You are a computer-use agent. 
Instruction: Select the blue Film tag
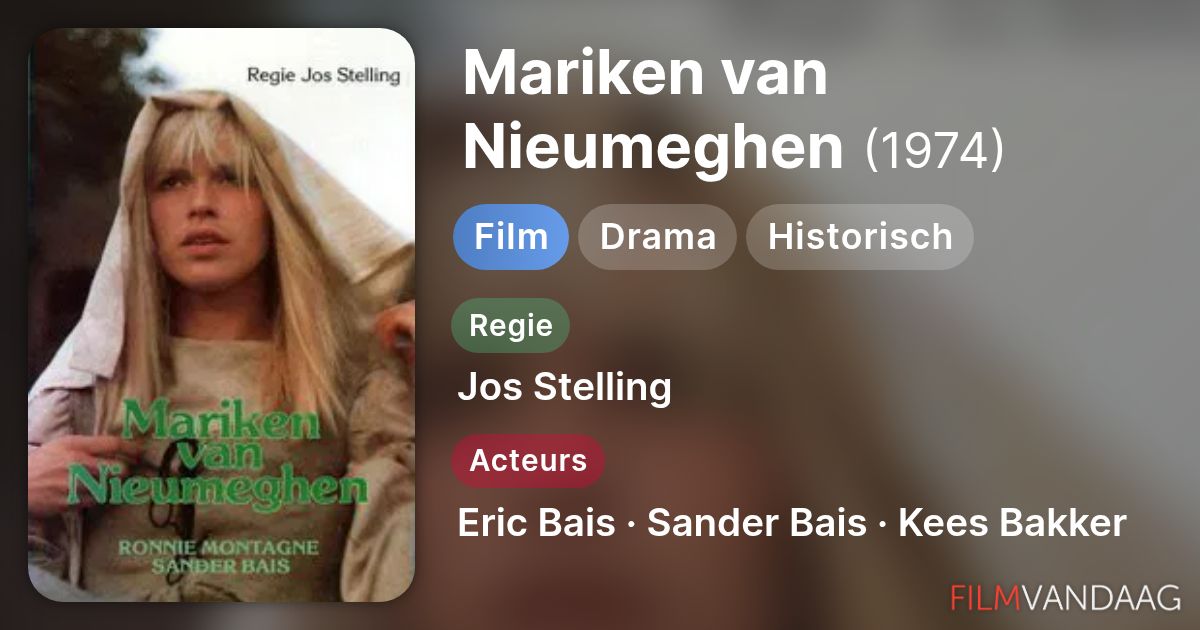[511, 237]
